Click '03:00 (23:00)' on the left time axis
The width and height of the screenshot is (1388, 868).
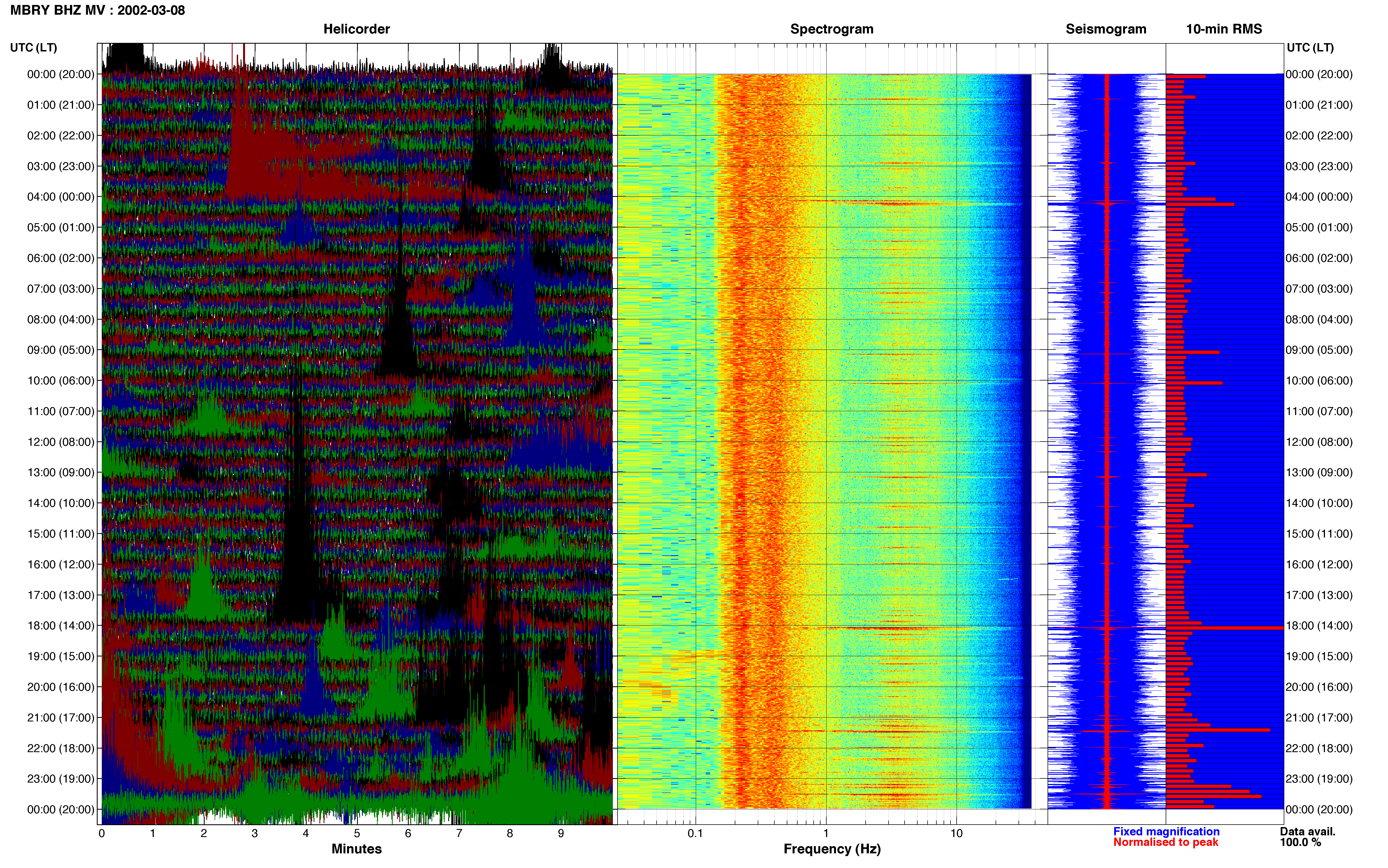(x=61, y=166)
